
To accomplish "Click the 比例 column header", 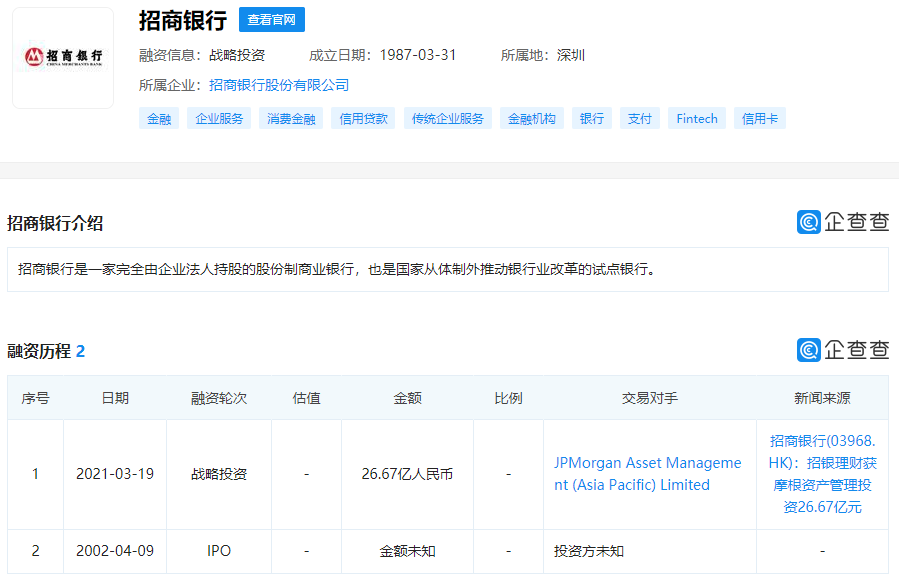I will point(509,398).
